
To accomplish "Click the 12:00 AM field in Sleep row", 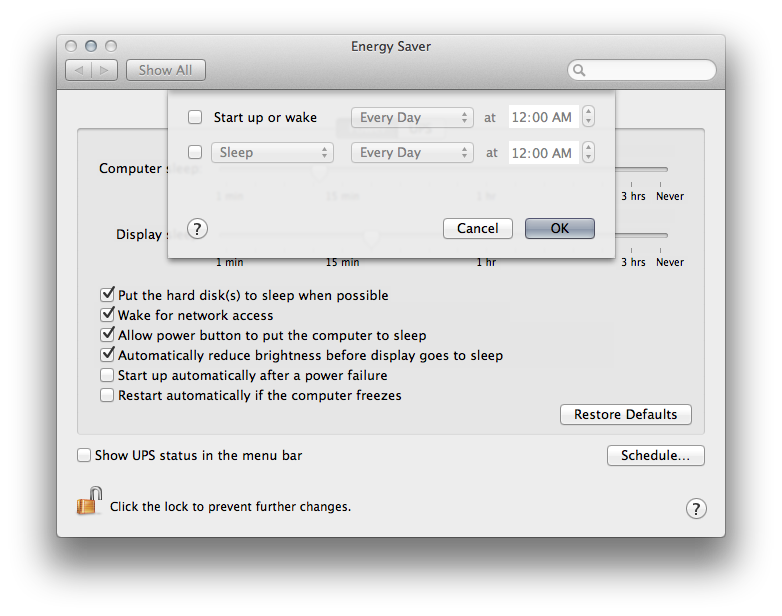I will (x=543, y=152).
